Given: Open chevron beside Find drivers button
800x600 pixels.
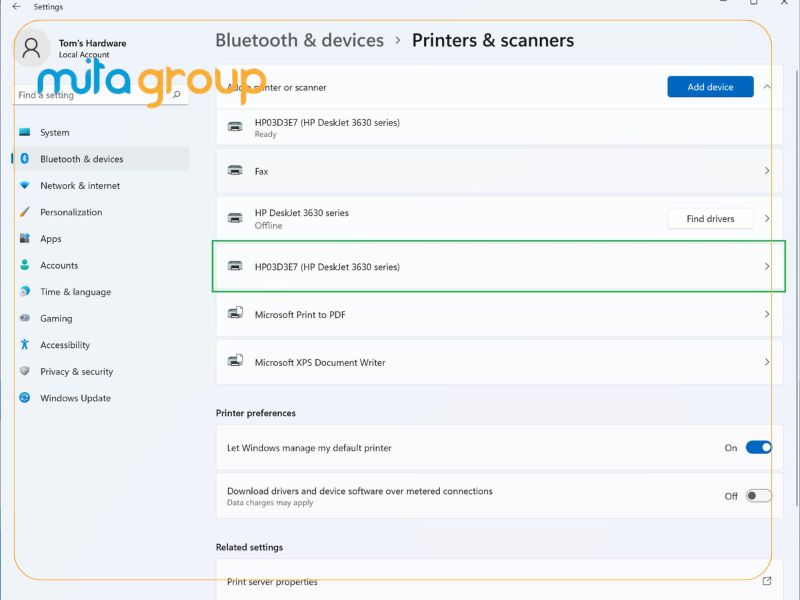Looking at the screenshot, I should click(766, 218).
